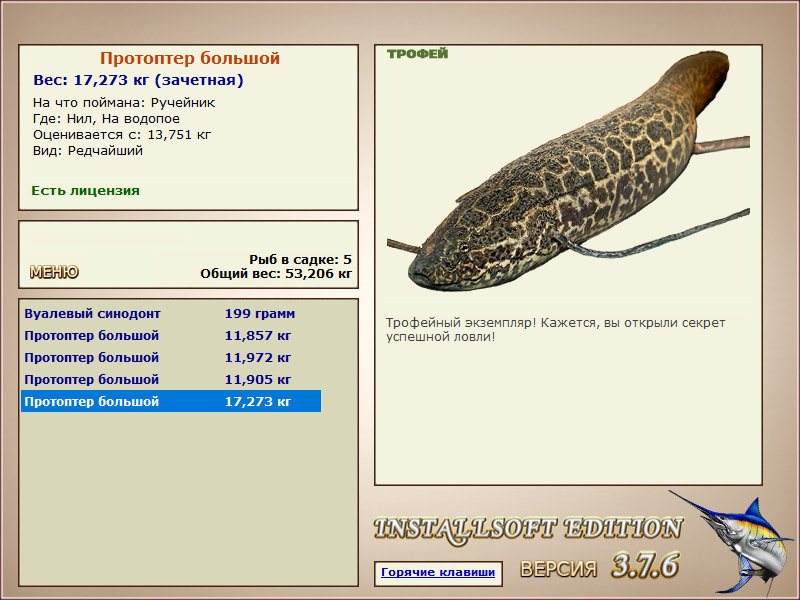Open the МЕНЮ button
The height and width of the screenshot is (600, 800).
point(54,272)
